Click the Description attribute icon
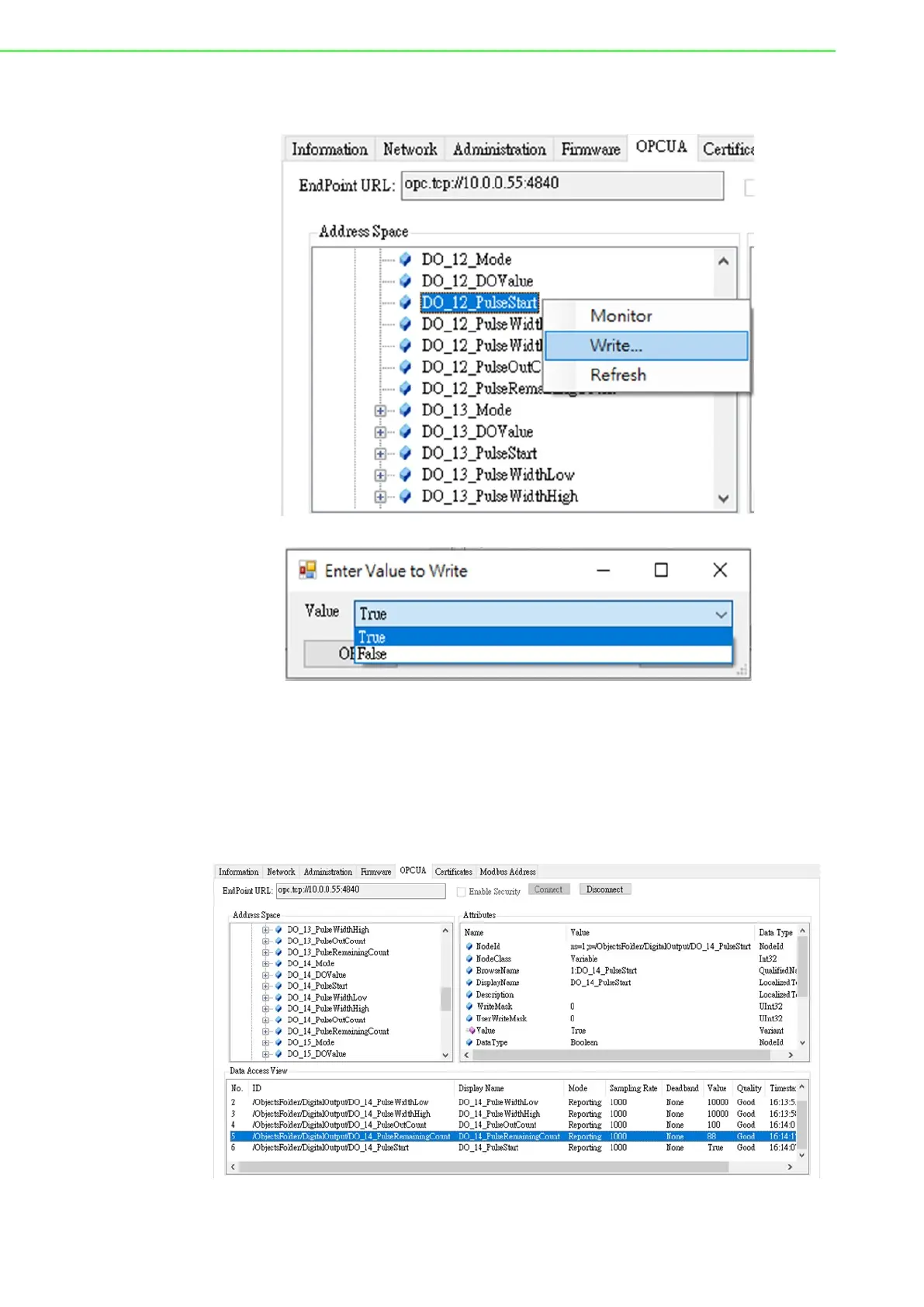 coord(469,995)
